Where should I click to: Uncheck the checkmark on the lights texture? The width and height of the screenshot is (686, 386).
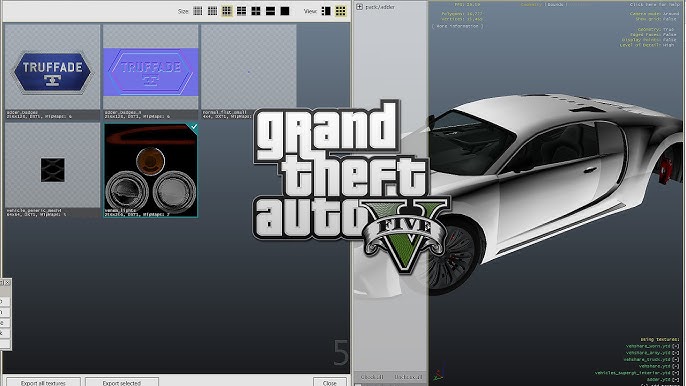[x=193, y=127]
